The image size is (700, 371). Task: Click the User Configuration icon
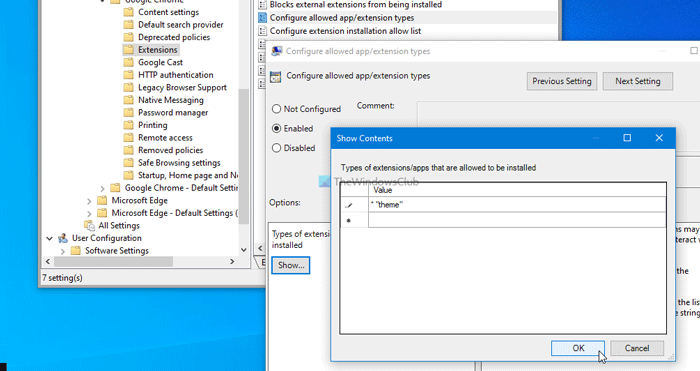pos(63,238)
